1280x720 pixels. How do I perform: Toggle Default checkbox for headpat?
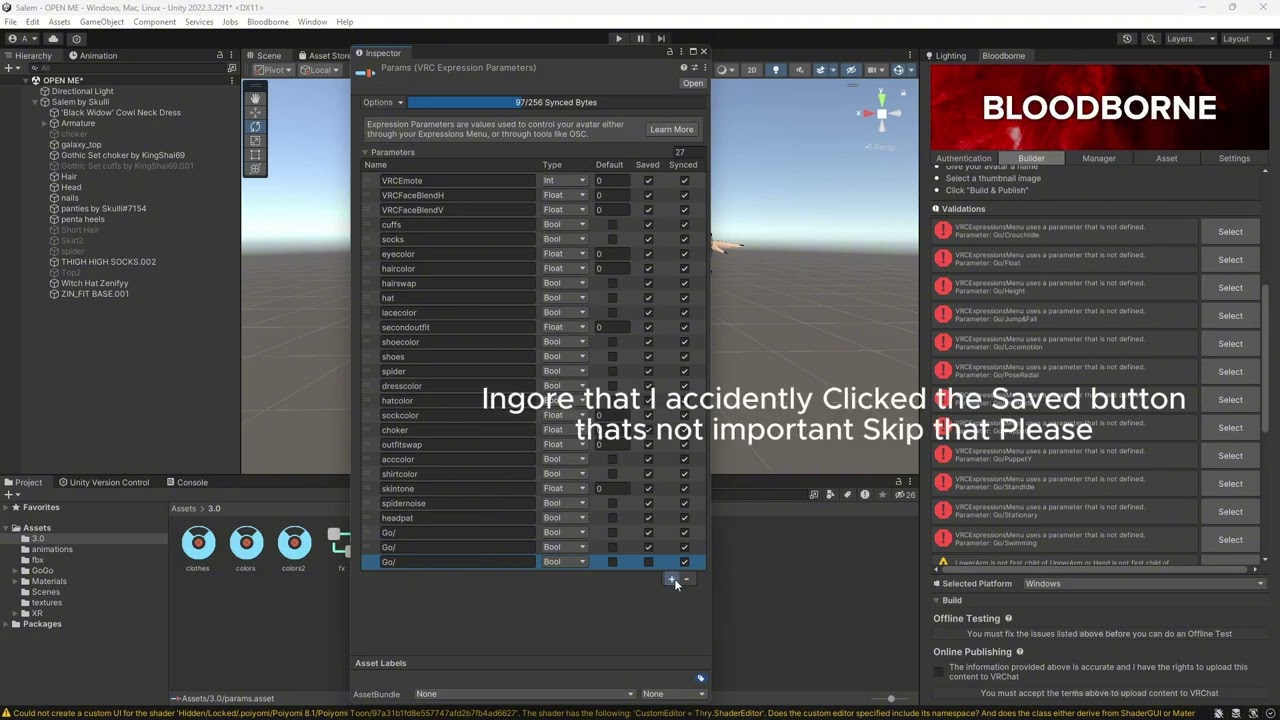point(612,518)
